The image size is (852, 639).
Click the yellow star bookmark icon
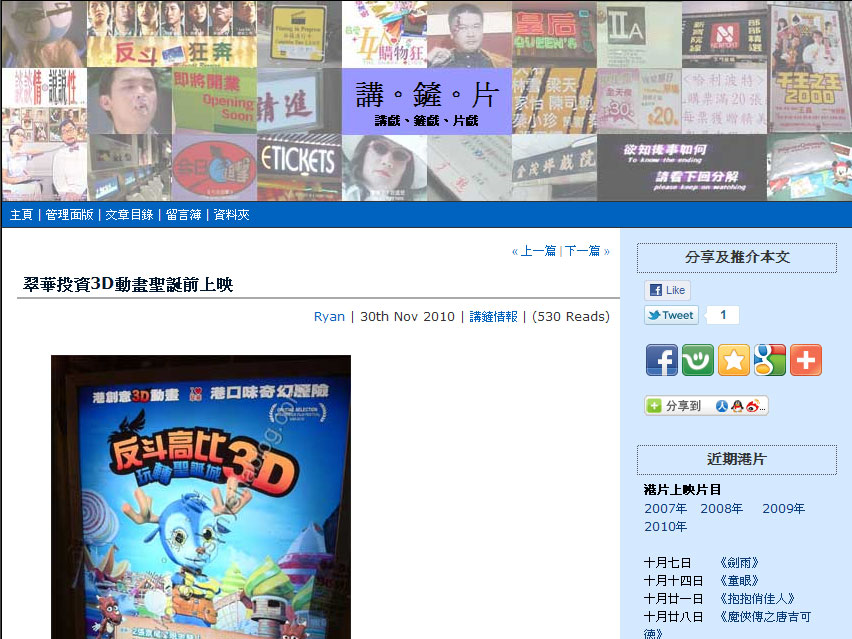coord(733,360)
